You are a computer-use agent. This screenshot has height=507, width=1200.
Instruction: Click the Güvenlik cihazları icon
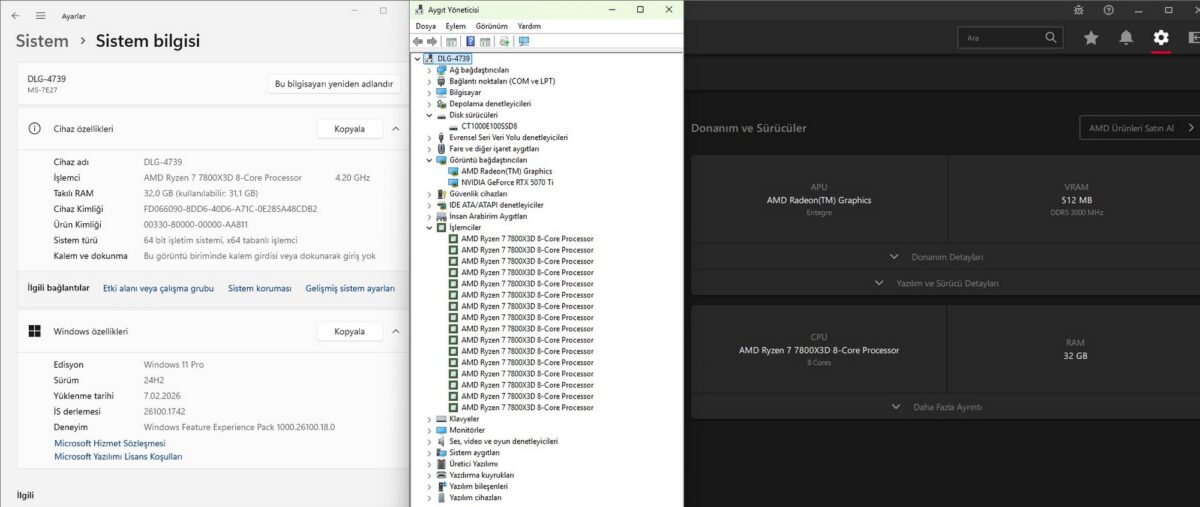pyautogui.click(x=441, y=194)
